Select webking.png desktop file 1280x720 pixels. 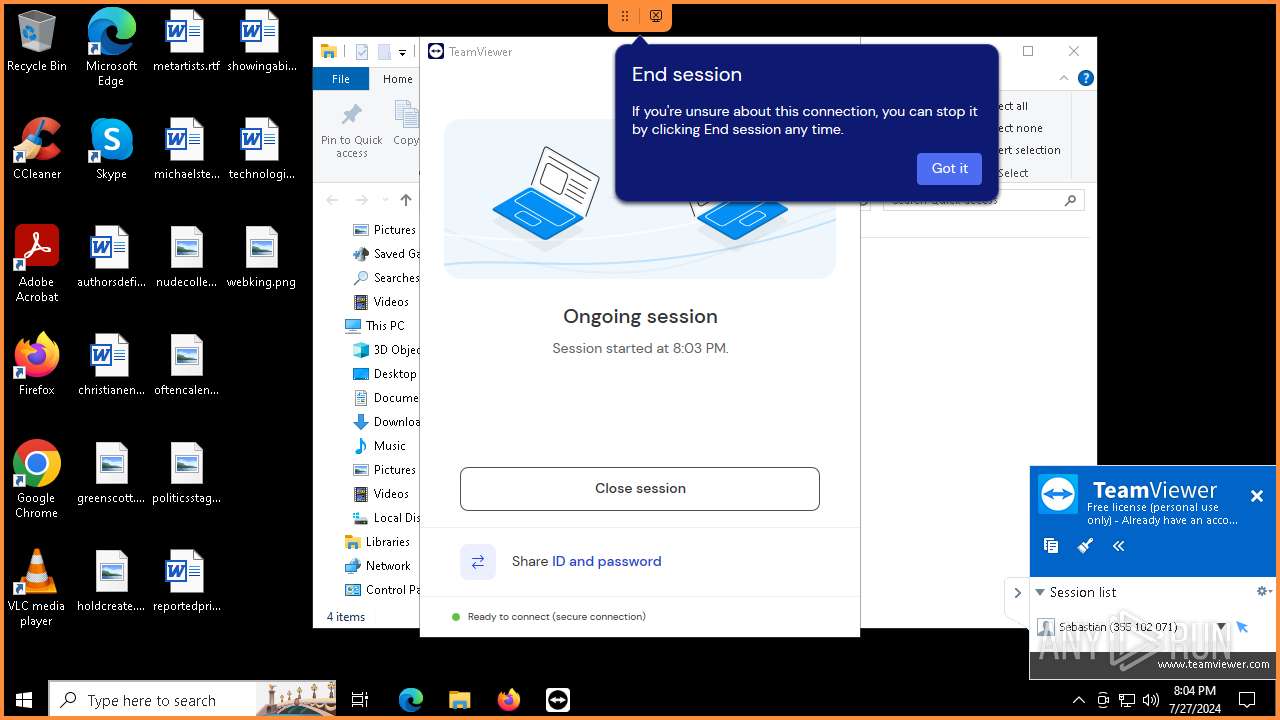pyautogui.click(x=261, y=257)
